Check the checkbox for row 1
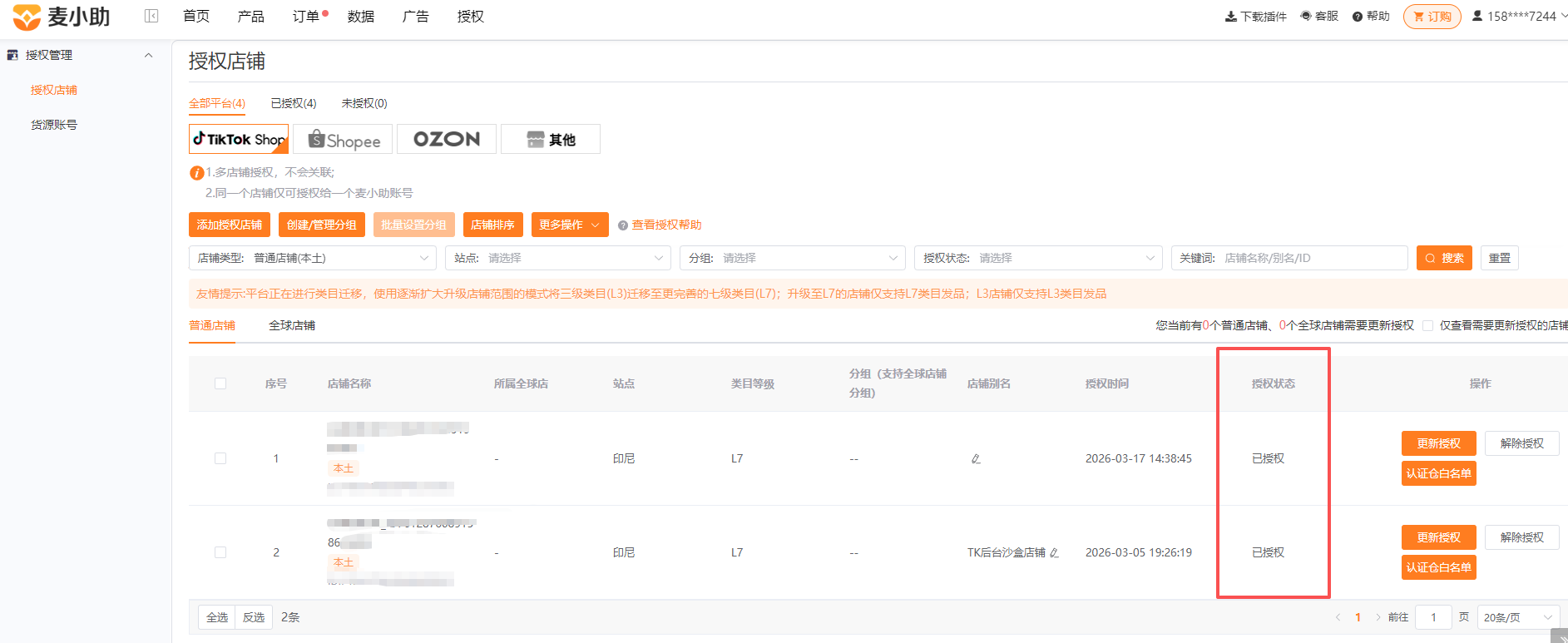 coord(220,458)
